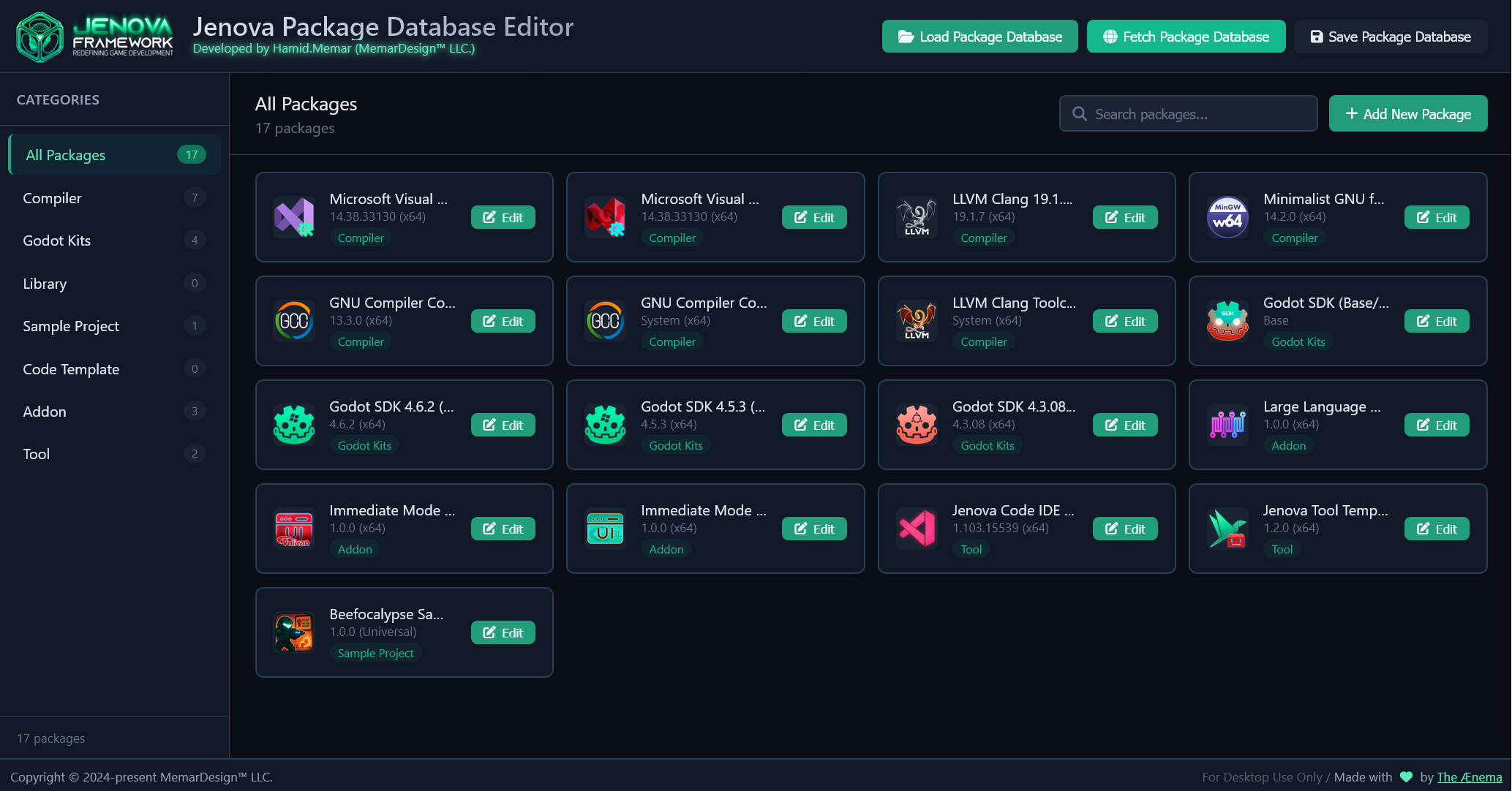Image resolution: width=1512 pixels, height=791 pixels.
Task: Click the Compiler count badge 7
Action: click(x=195, y=197)
